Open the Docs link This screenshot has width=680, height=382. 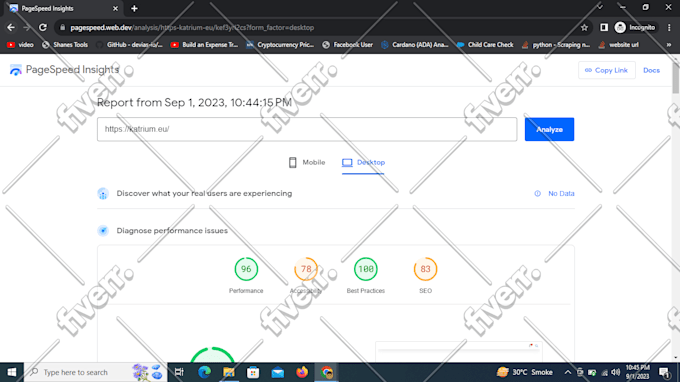pos(651,70)
